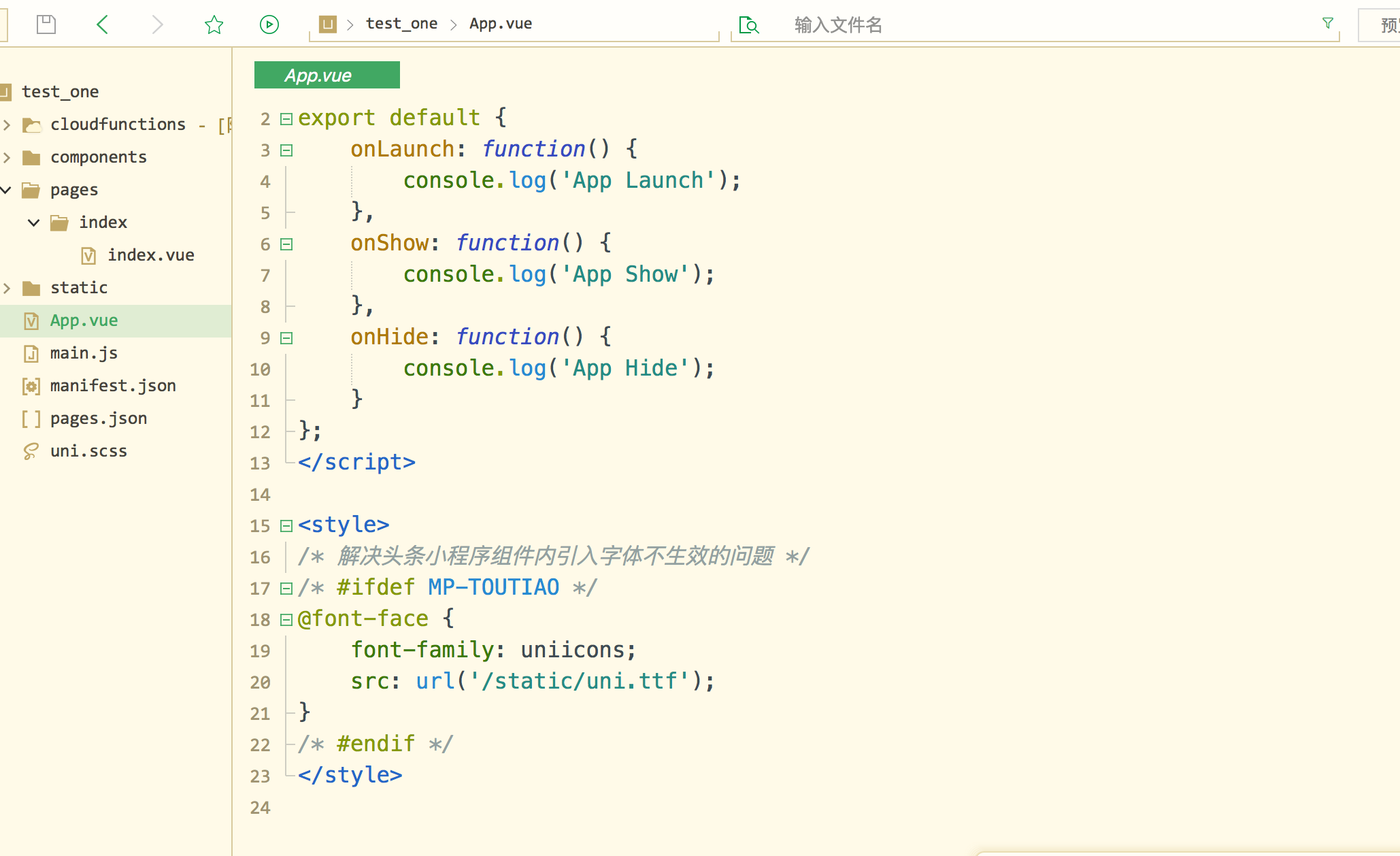The width and height of the screenshot is (1400, 856).
Task: Fold onShow function at line 6
Action: click(x=286, y=244)
